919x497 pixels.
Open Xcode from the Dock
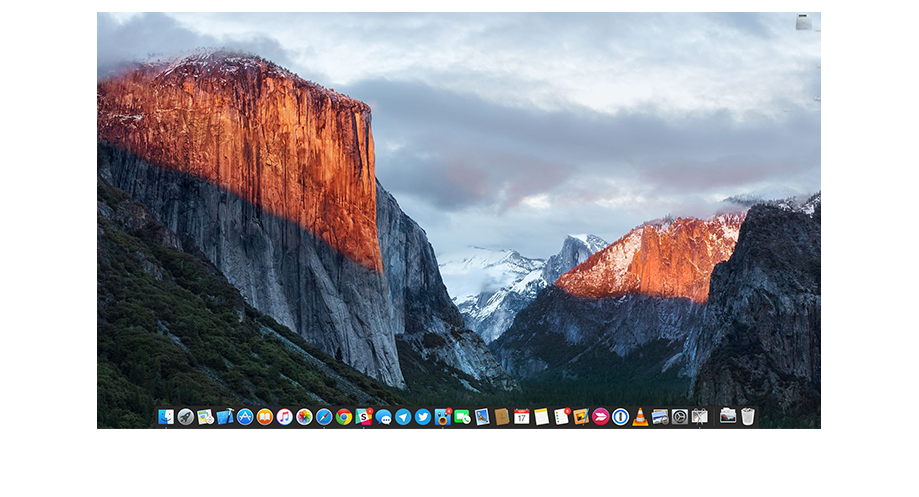(x=225, y=417)
